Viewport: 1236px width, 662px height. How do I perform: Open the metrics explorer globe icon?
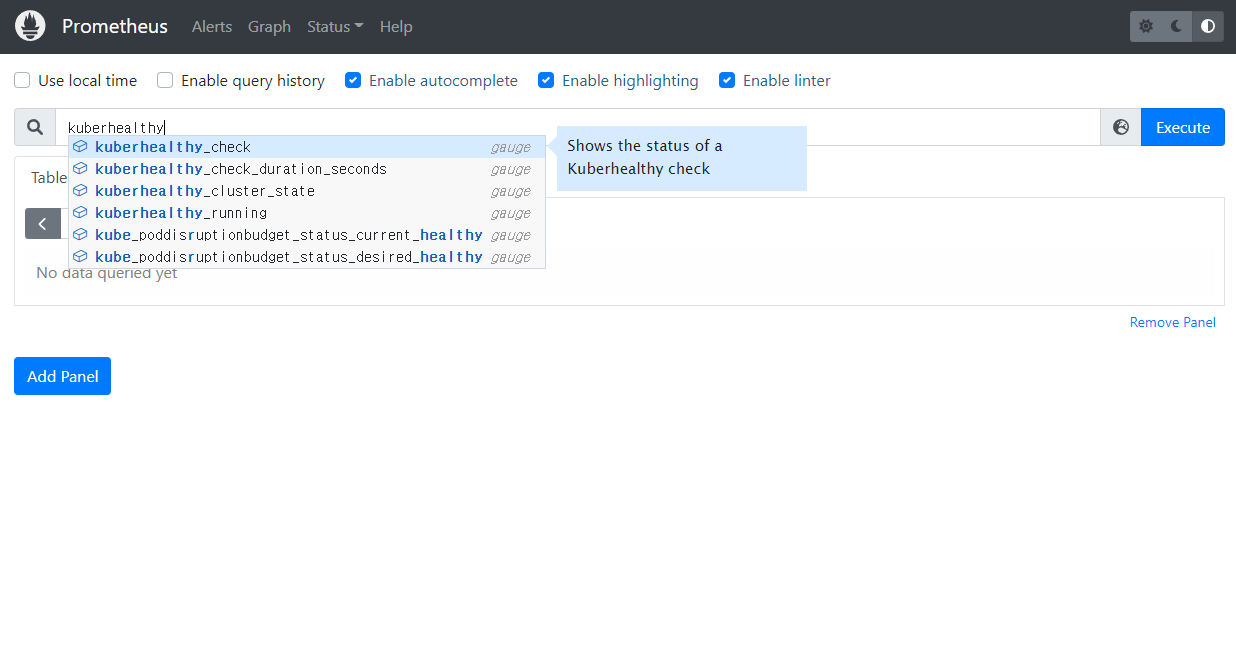coord(1121,127)
